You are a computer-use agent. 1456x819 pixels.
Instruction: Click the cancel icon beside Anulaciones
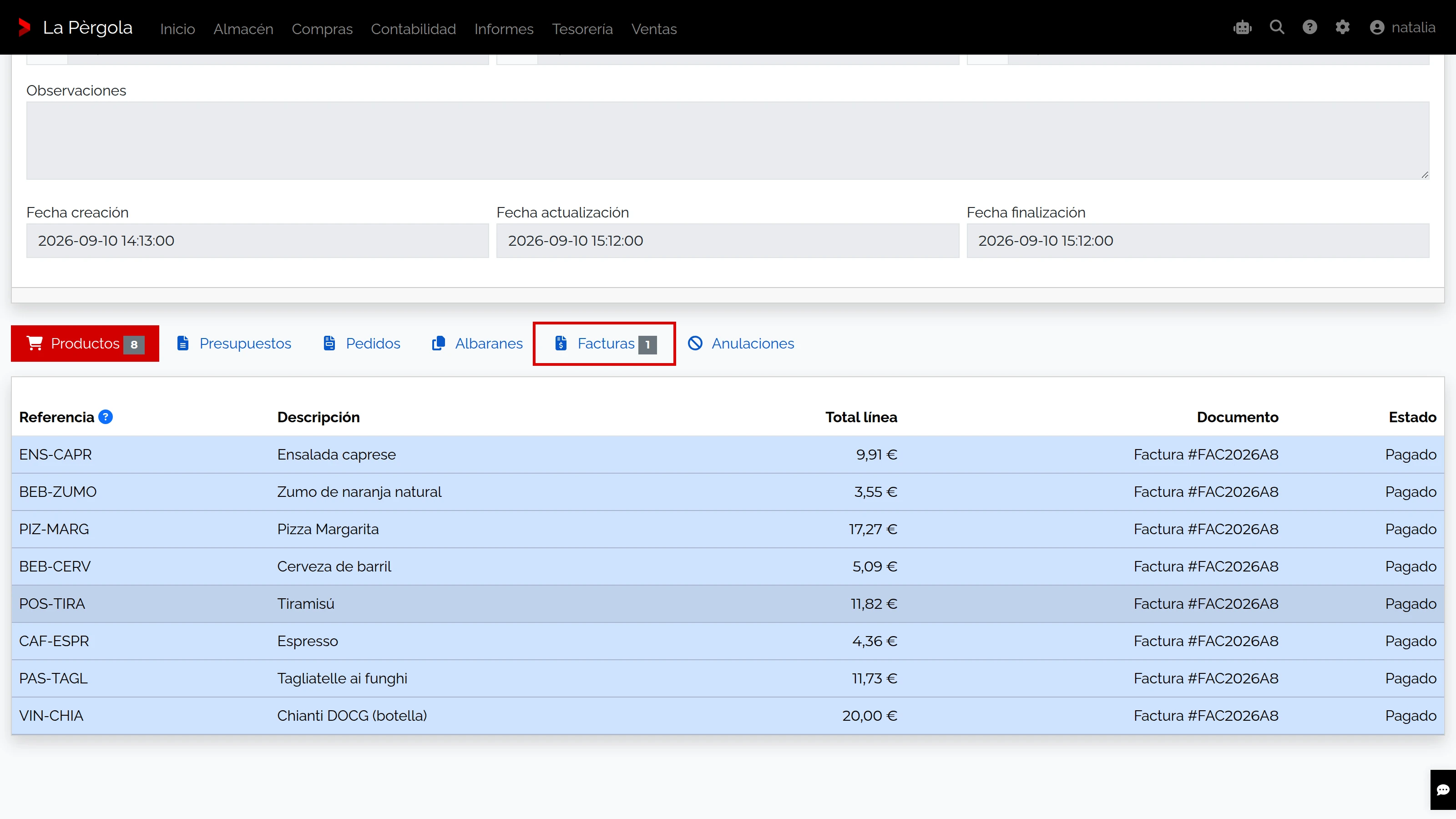point(695,343)
